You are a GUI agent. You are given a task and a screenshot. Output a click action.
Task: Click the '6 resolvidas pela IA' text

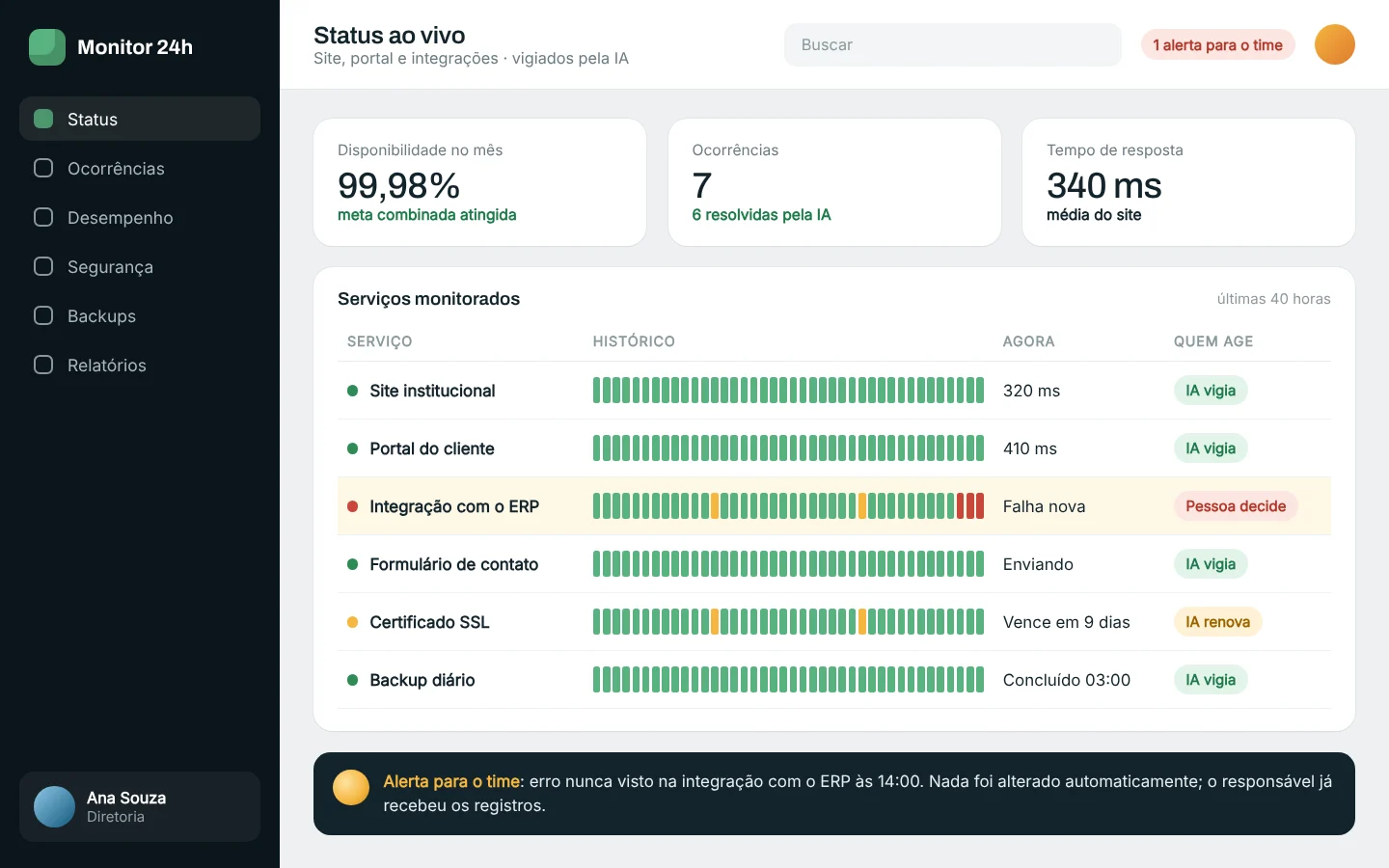(x=761, y=215)
